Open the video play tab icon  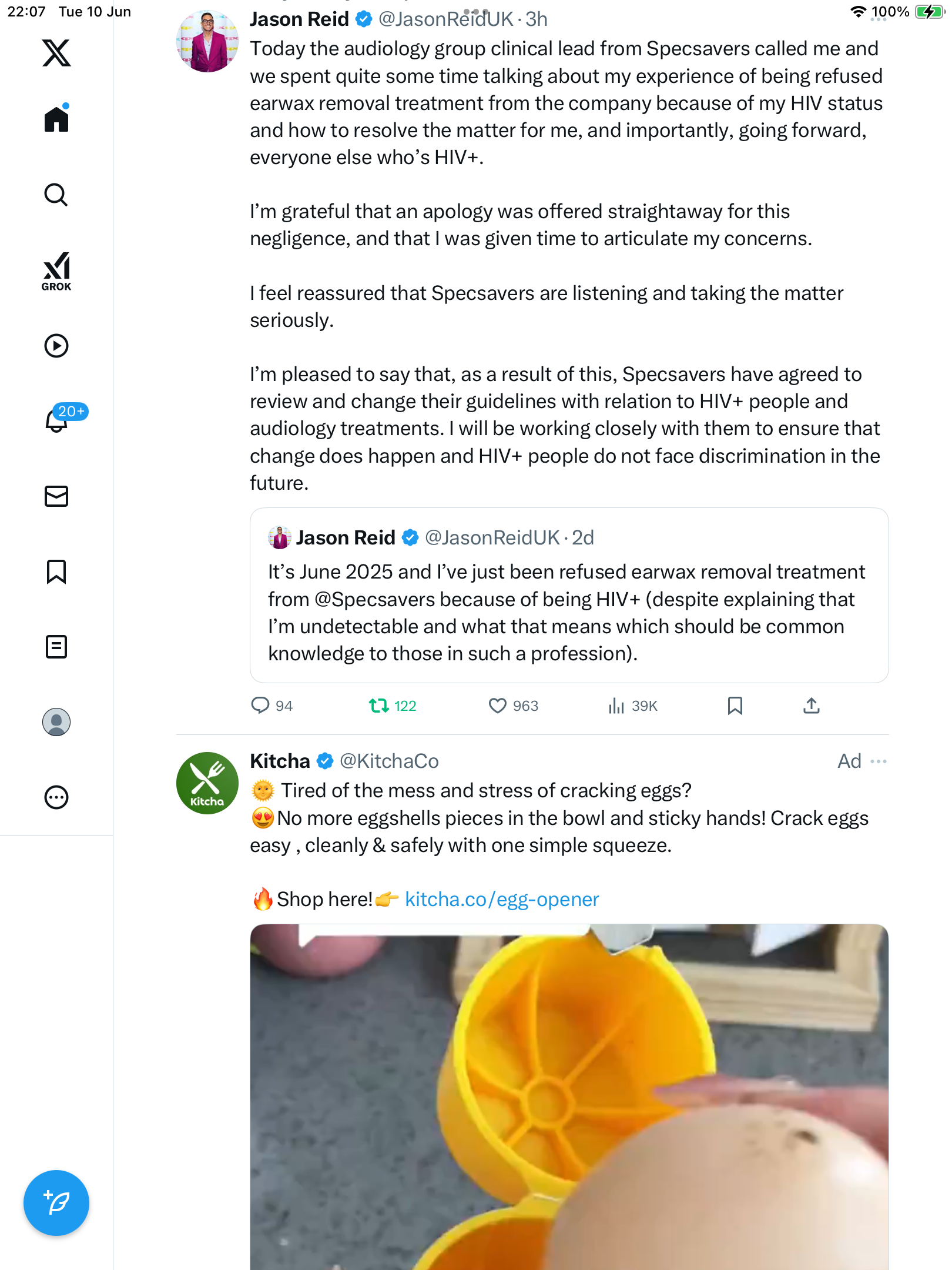(x=56, y=346)
